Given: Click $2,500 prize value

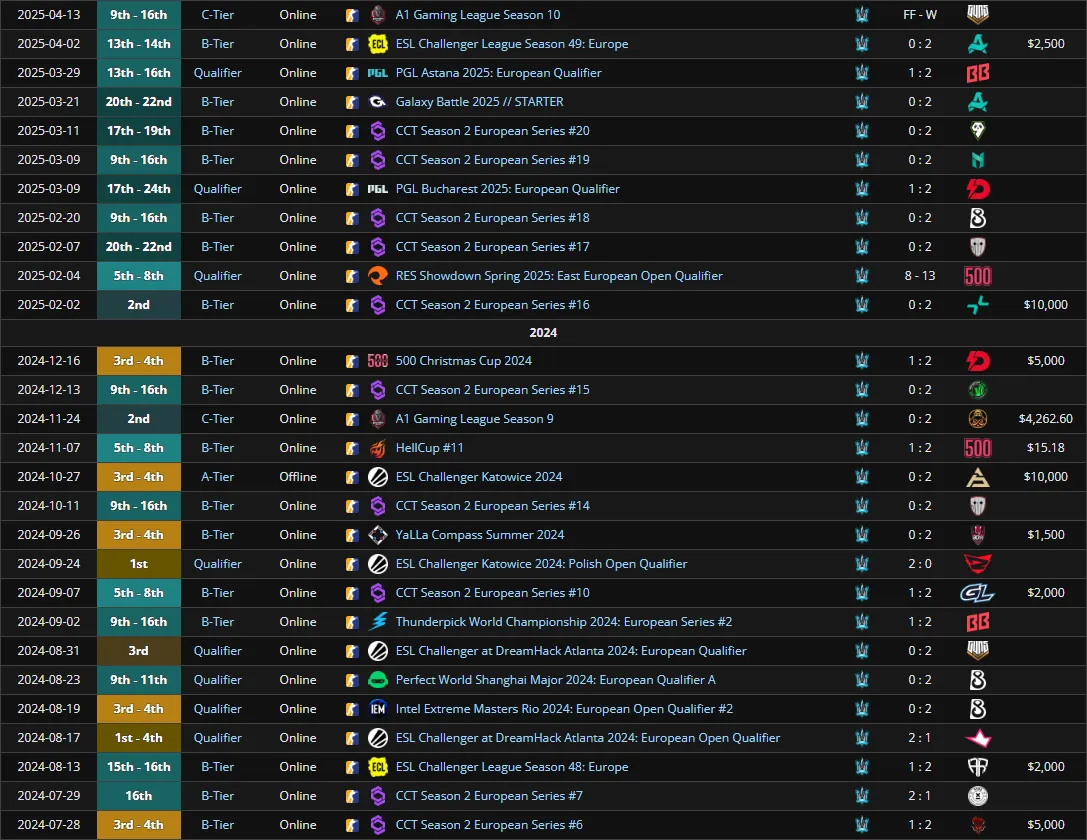Looking at the screenshot, I should 1045,44.
